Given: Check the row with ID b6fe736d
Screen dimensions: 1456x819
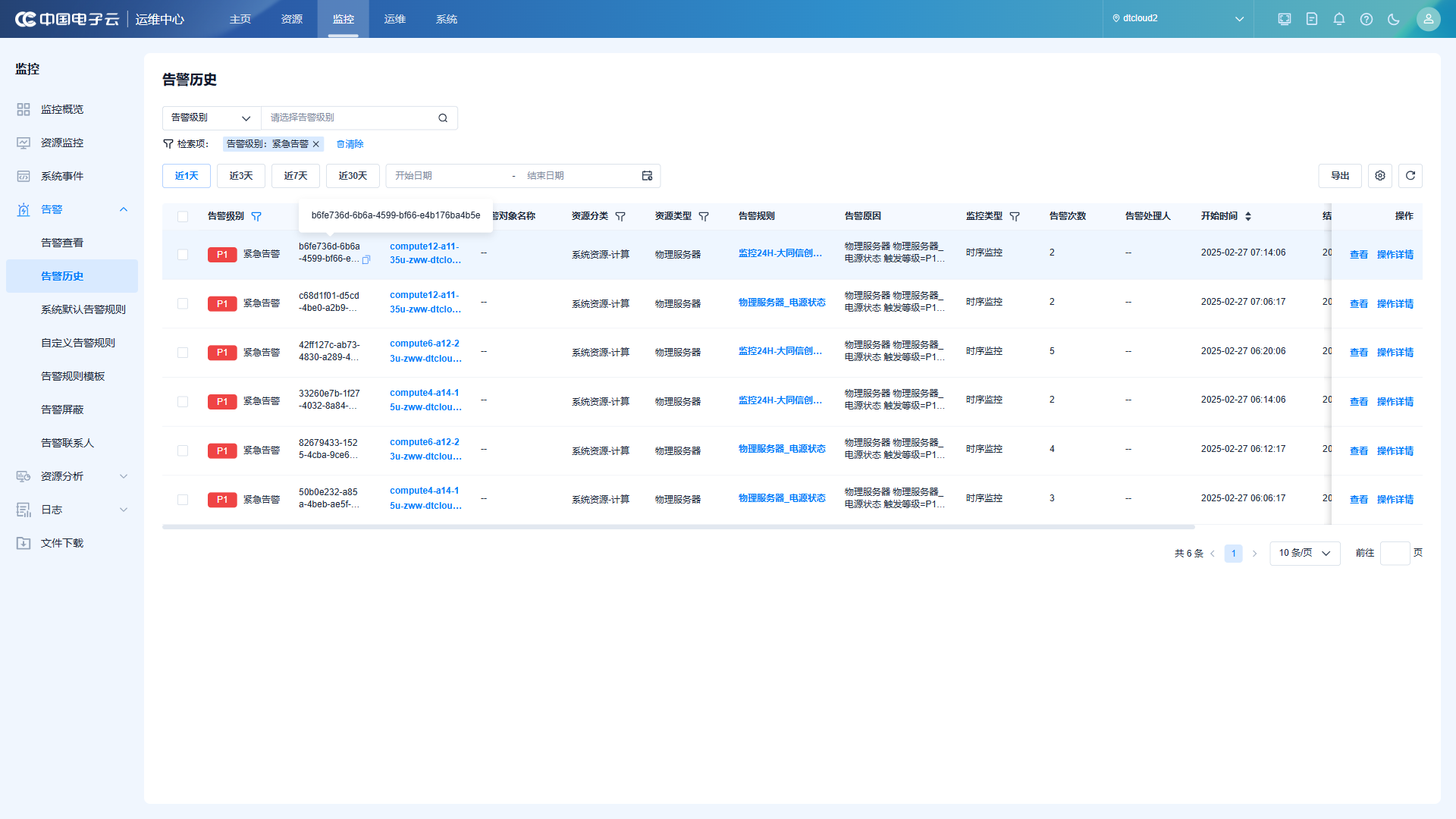Looking at the screenshot, I should pos(183,255).
